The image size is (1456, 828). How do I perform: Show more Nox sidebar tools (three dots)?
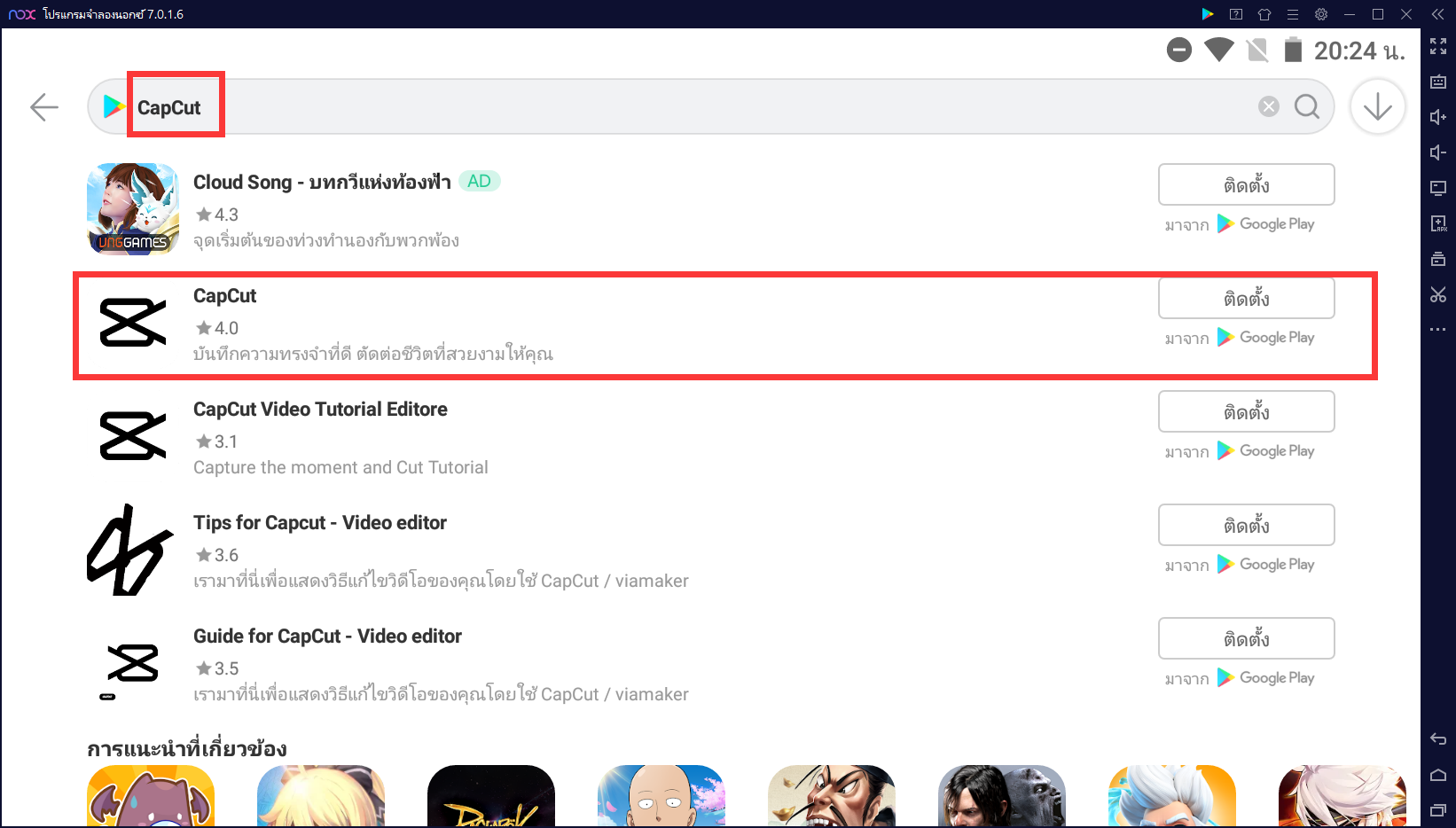1438,329
